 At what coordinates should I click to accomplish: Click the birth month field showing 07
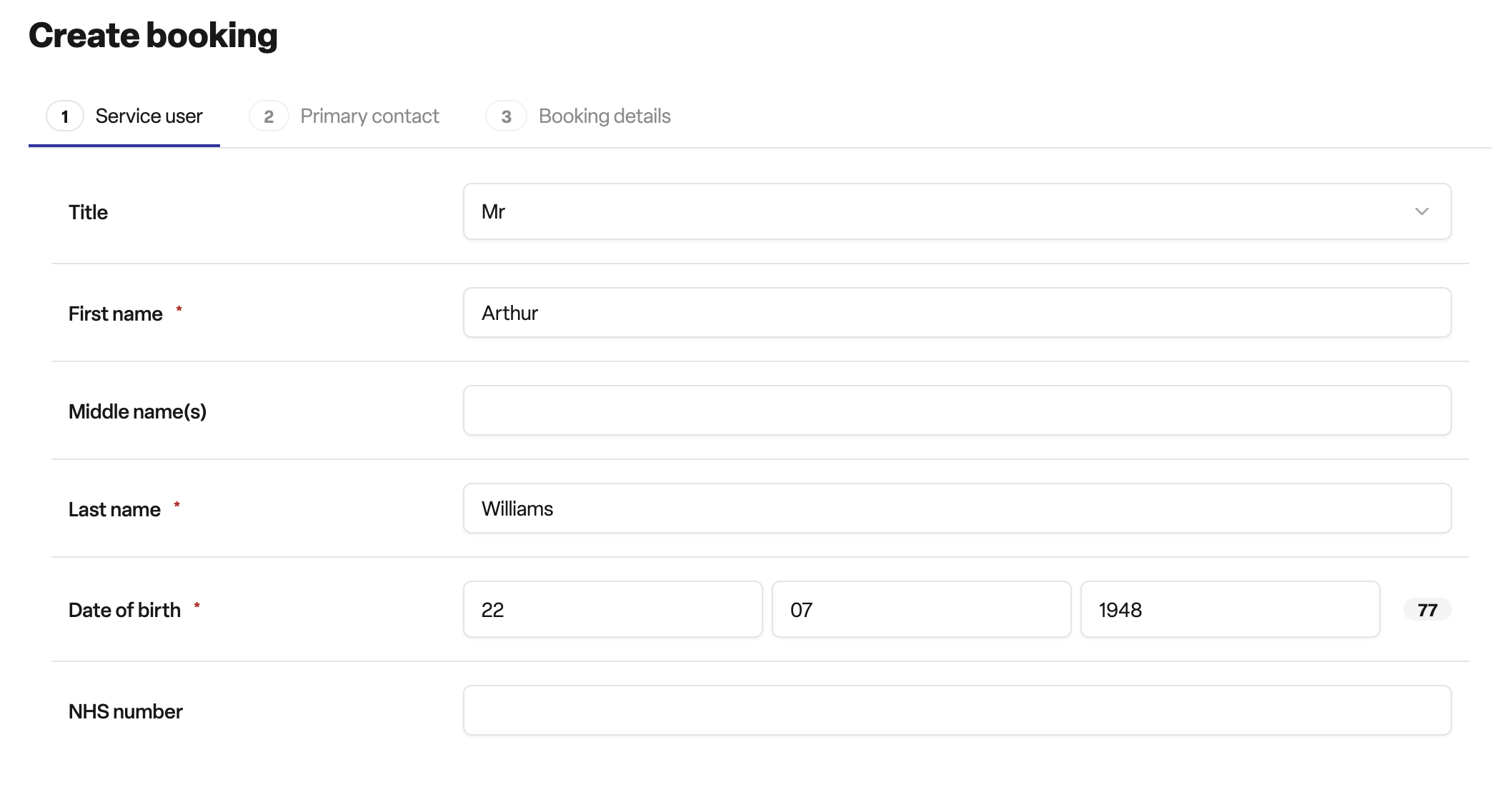[921, 609]
